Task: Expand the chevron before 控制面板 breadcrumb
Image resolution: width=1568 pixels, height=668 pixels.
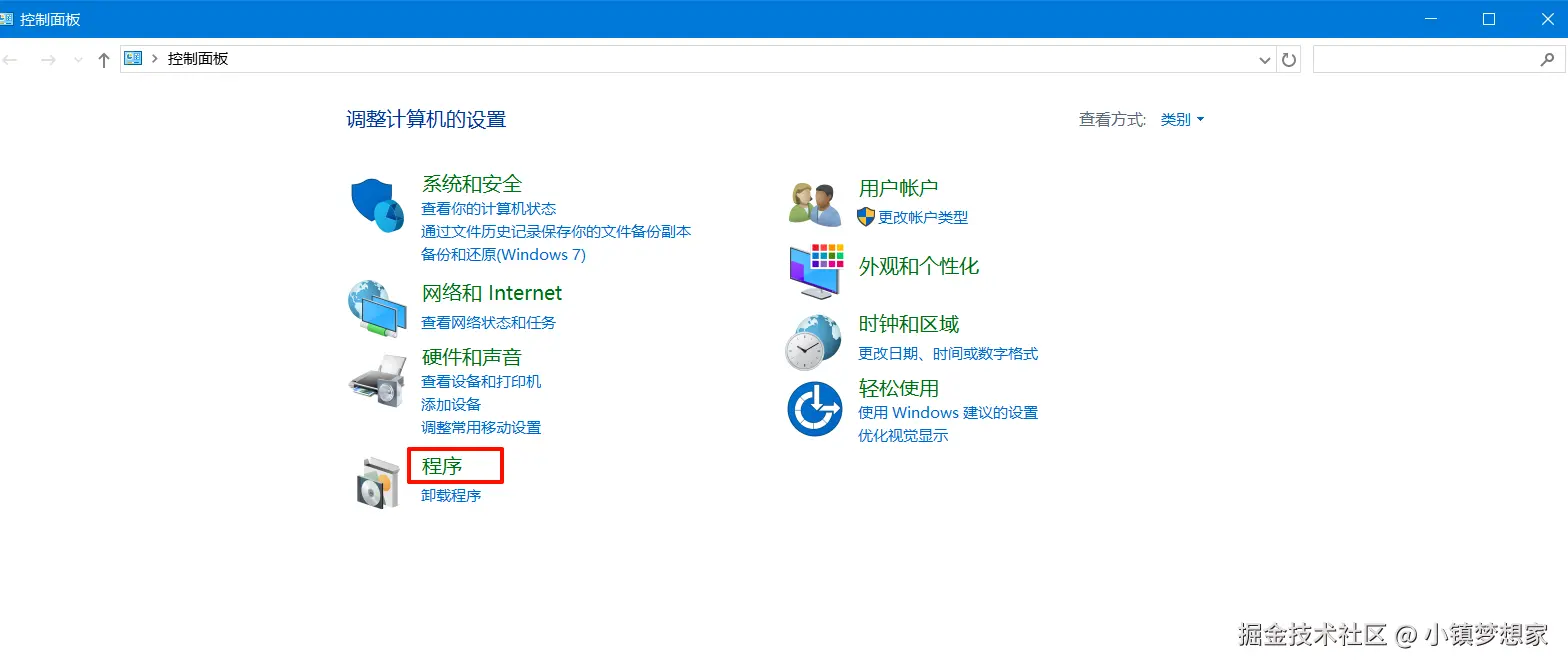Action: [155, 59]
